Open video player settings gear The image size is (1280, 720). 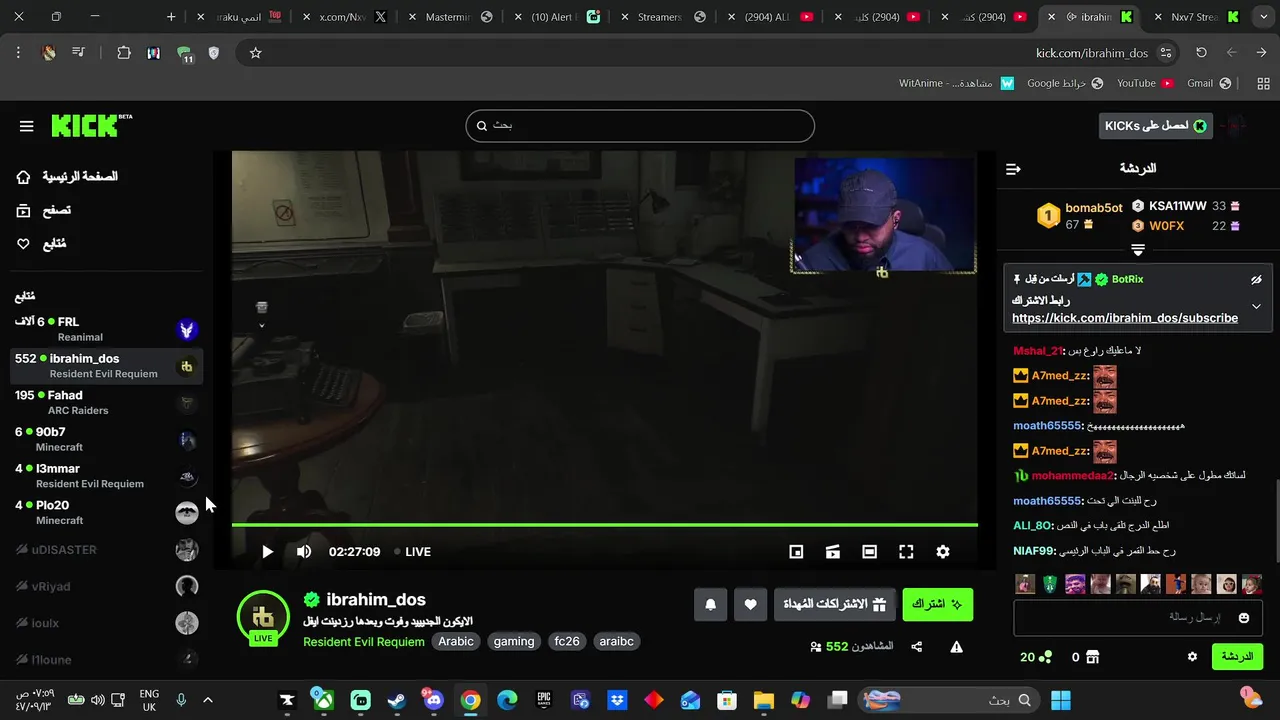click(x=943, y=552)
